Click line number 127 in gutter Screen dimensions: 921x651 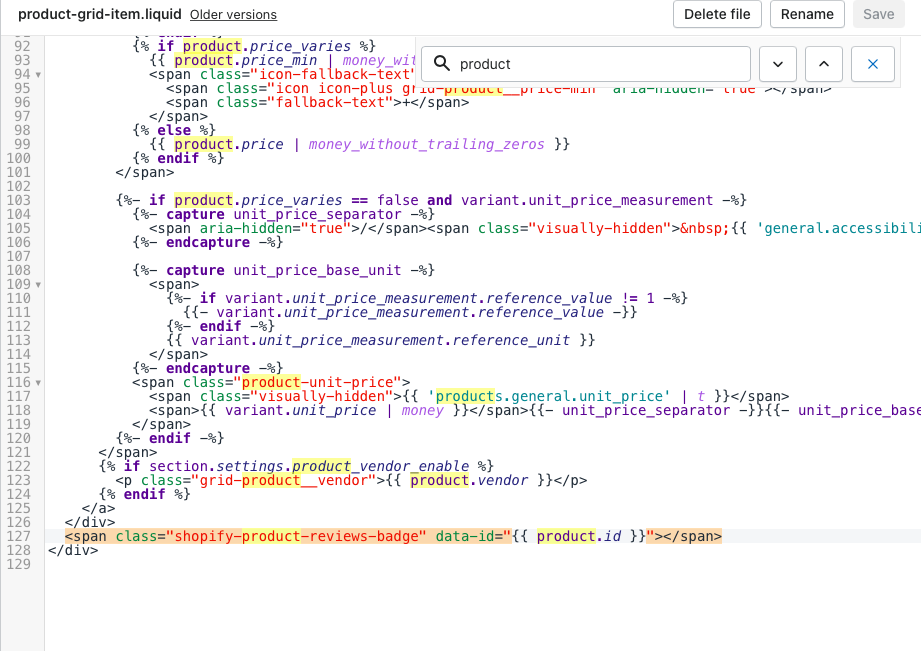pos(19,536)
